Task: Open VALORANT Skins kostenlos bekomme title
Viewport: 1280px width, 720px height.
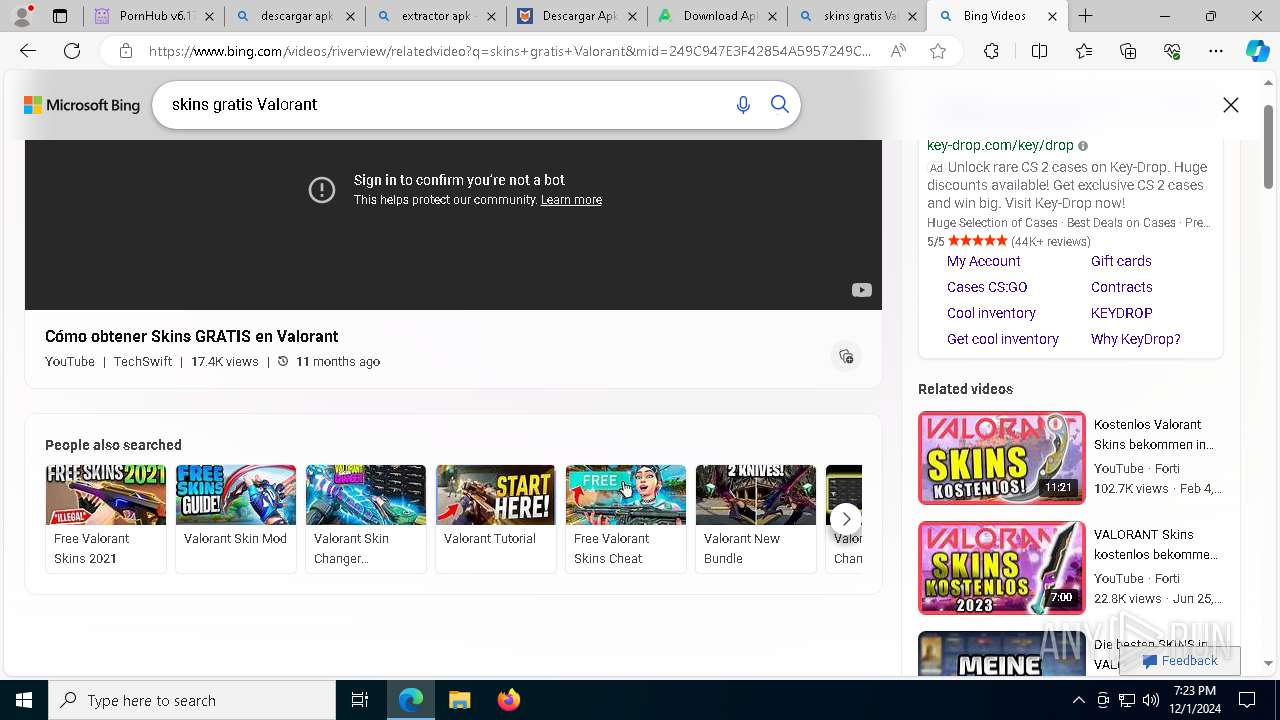Action: 1156,544
